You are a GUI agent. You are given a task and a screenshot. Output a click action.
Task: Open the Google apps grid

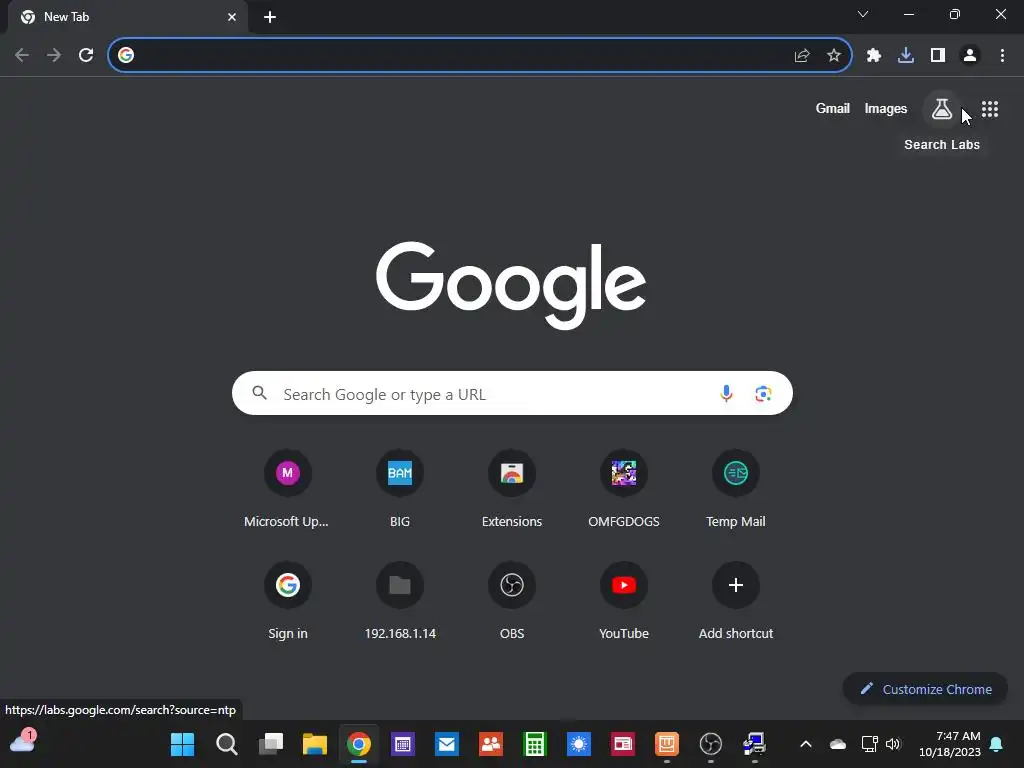989,109
